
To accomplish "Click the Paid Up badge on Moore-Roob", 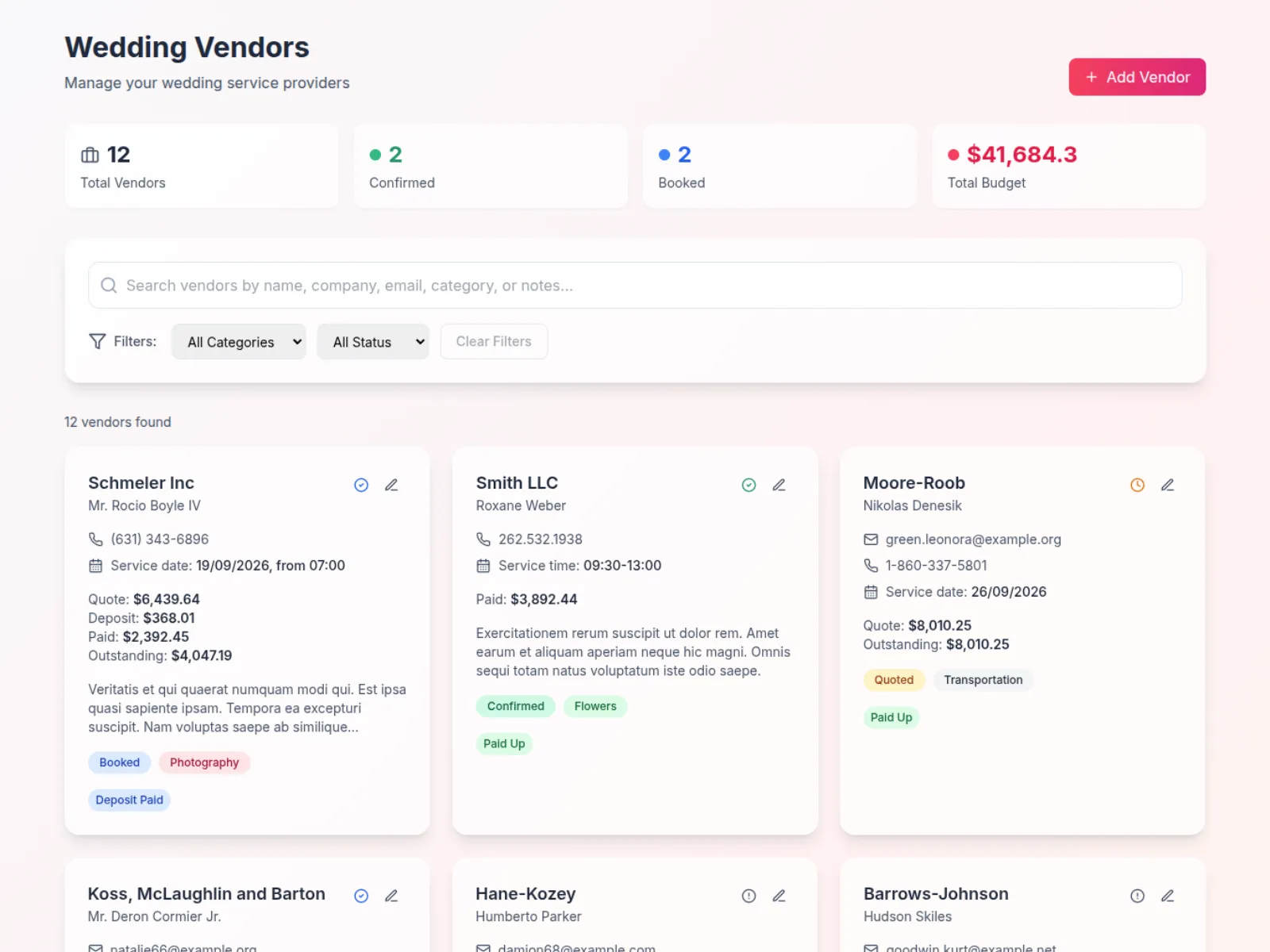I will click(x=891, y=717).
